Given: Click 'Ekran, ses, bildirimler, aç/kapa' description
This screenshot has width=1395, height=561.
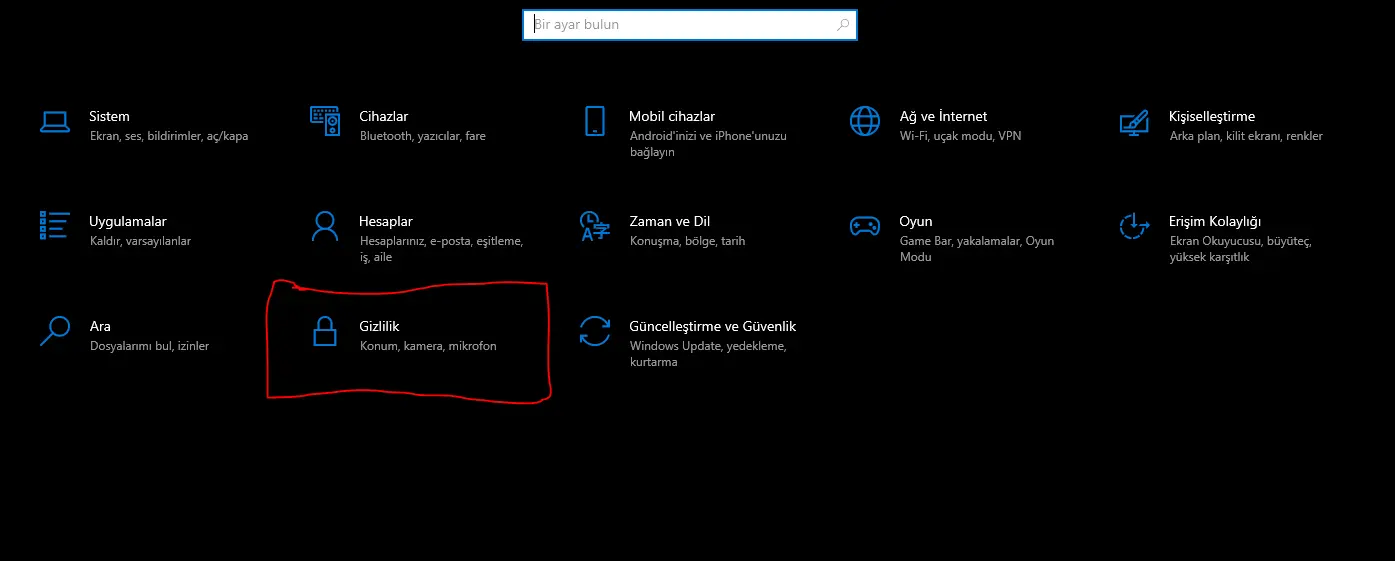Looking at the screenshot, I should (169, 136).
